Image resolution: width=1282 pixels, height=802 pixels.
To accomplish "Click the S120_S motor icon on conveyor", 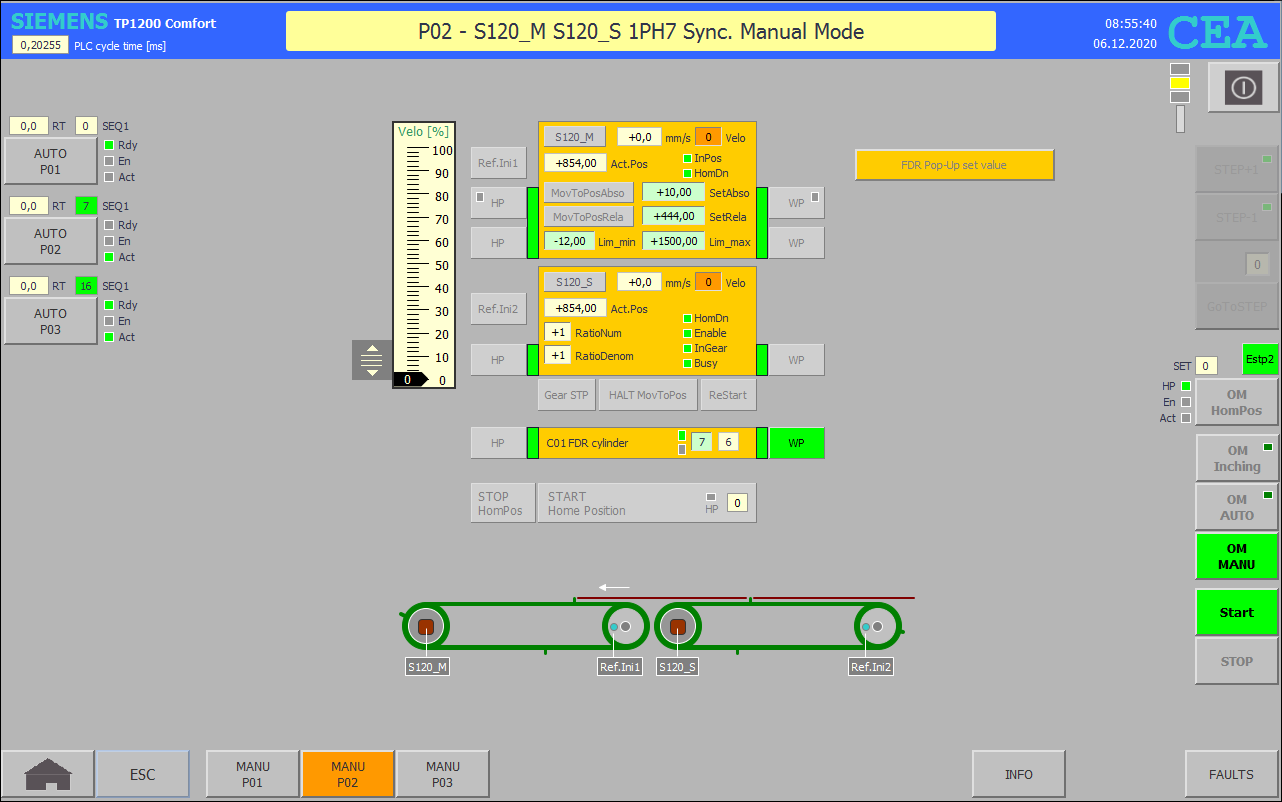I will pyautogui.click(x=678, y=627).
